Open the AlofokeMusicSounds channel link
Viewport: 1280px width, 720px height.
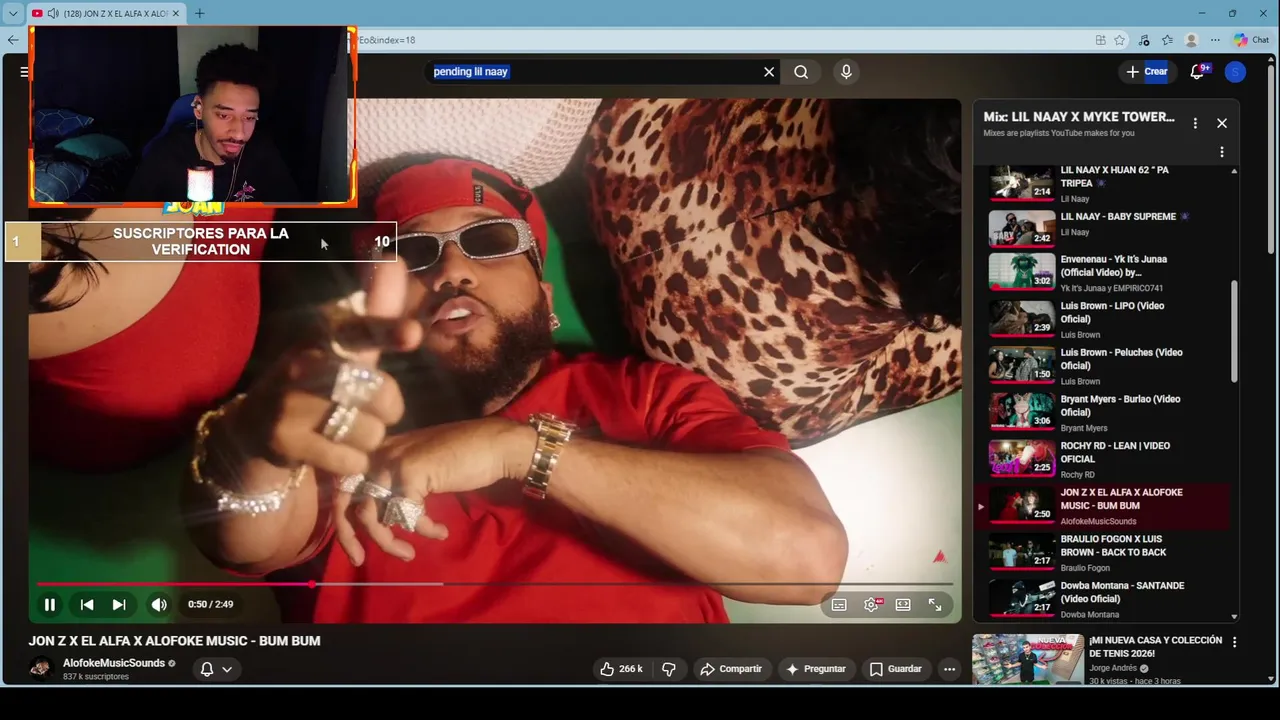click(114, 663)
